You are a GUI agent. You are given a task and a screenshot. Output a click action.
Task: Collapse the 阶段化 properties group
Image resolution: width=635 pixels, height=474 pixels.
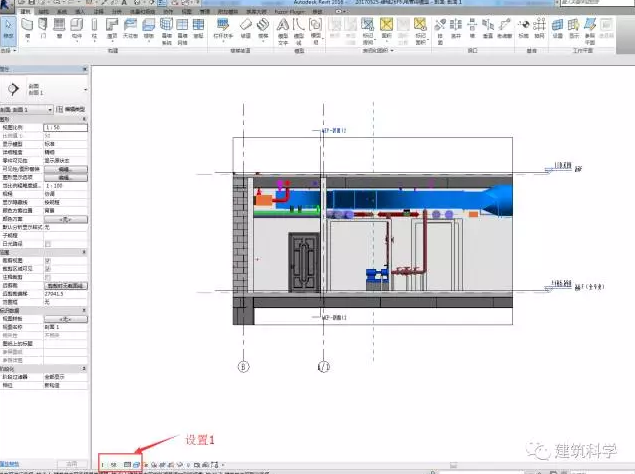pos(84,369)
